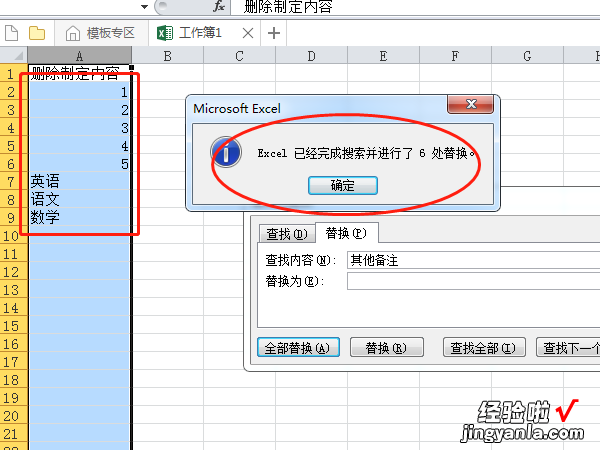The height and width of the screenshot is (450, 600).
Task: Select the row 1 header
Action: [x=14, y=73]
